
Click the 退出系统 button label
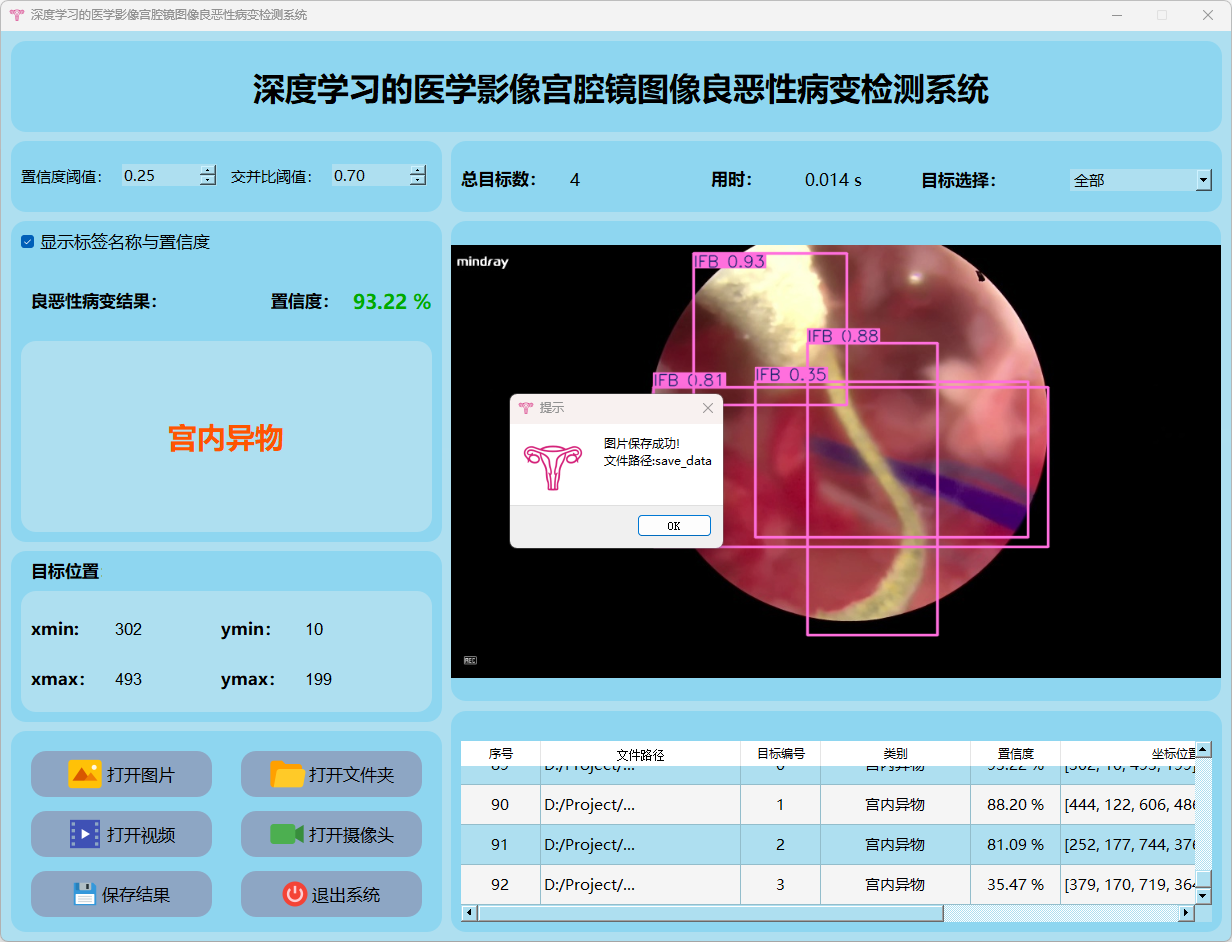[346, 895]
